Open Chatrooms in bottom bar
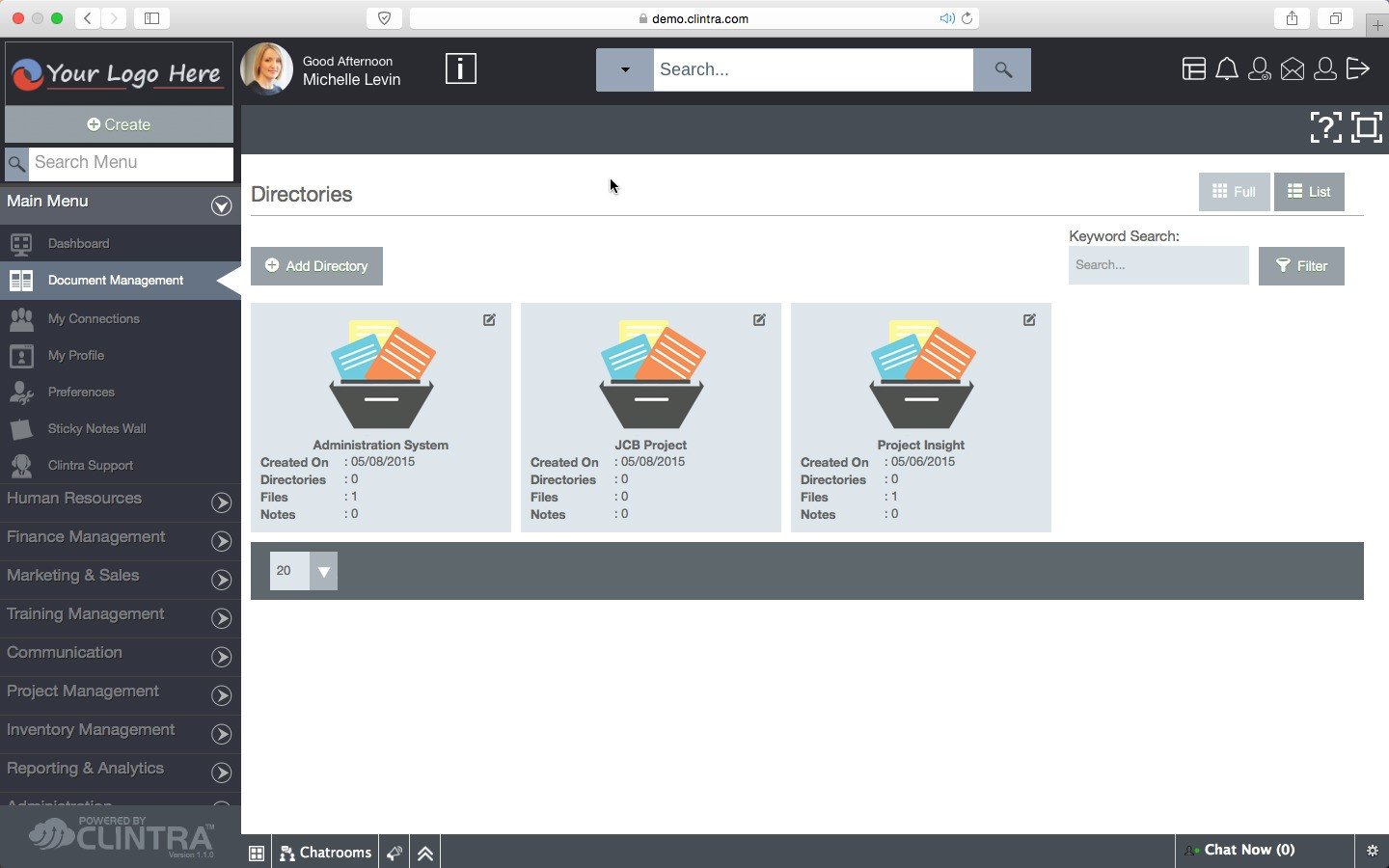1389x868 pixels. (325, 853)
